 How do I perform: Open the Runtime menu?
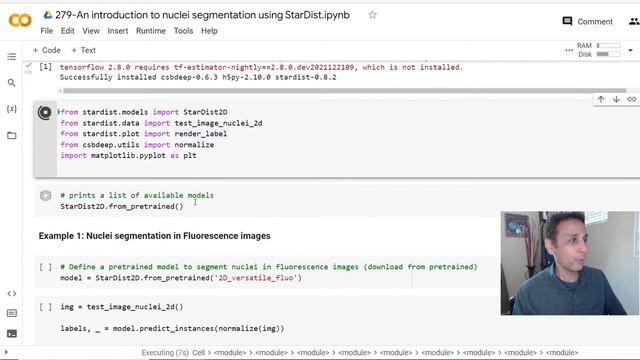[x=151, y=31]
